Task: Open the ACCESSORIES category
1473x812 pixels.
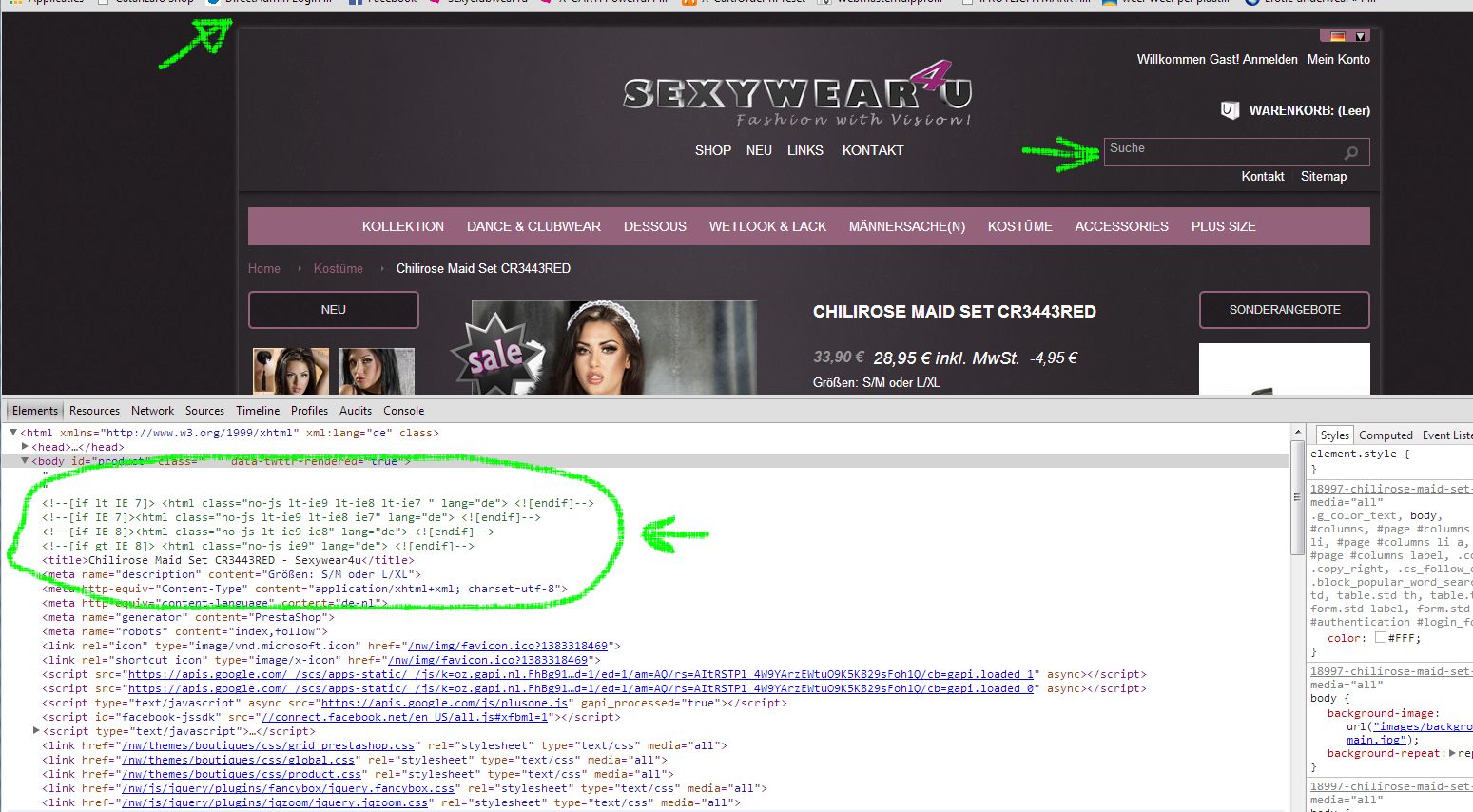Action: coord(1122,226)
